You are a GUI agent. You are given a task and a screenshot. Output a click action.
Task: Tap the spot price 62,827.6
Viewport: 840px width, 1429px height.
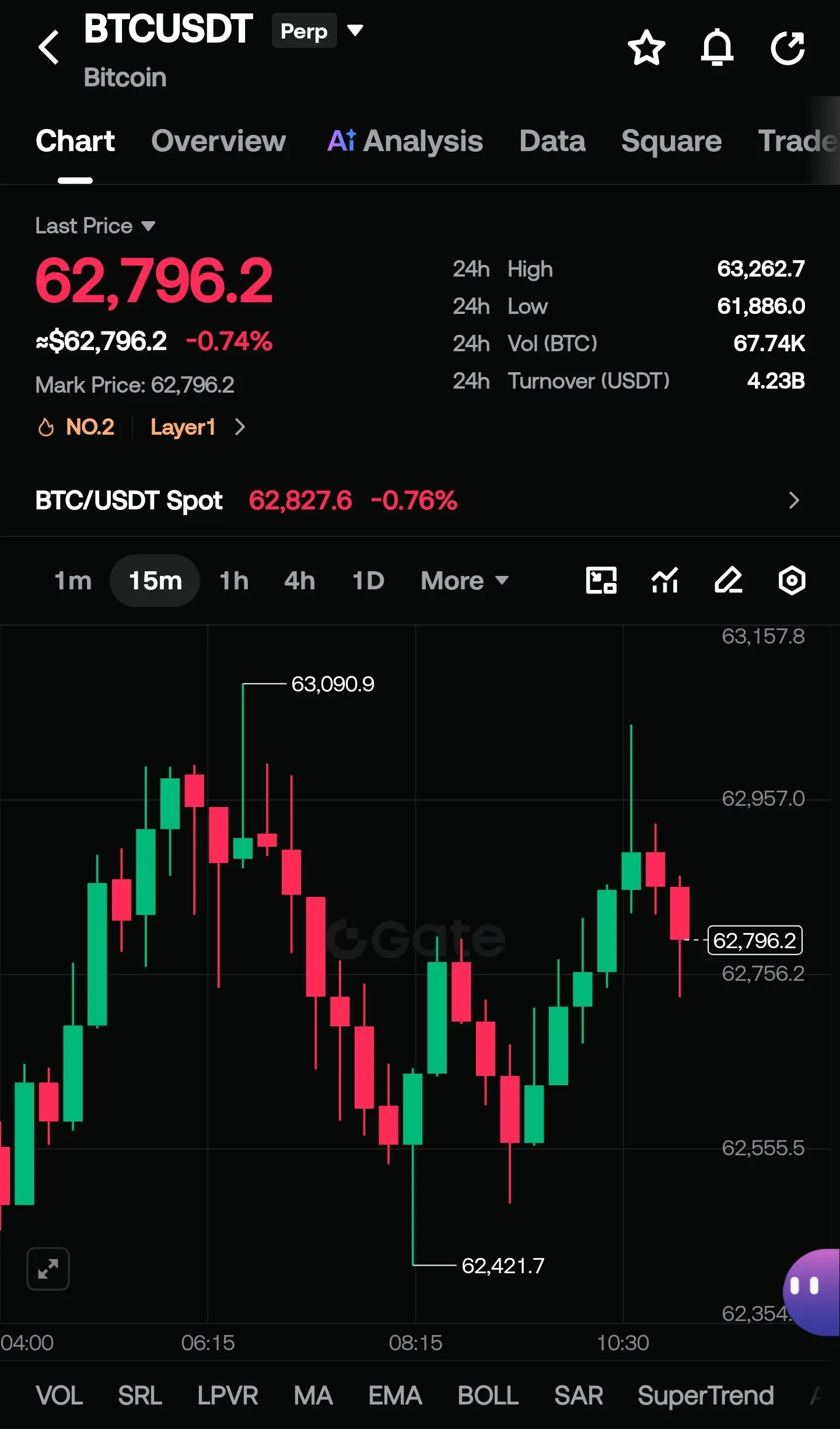[x=300, y=501]
